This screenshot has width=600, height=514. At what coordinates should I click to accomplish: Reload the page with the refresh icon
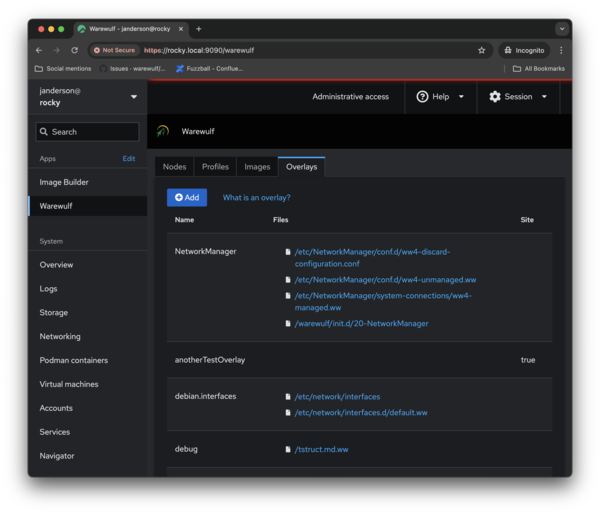coord(75,50)
